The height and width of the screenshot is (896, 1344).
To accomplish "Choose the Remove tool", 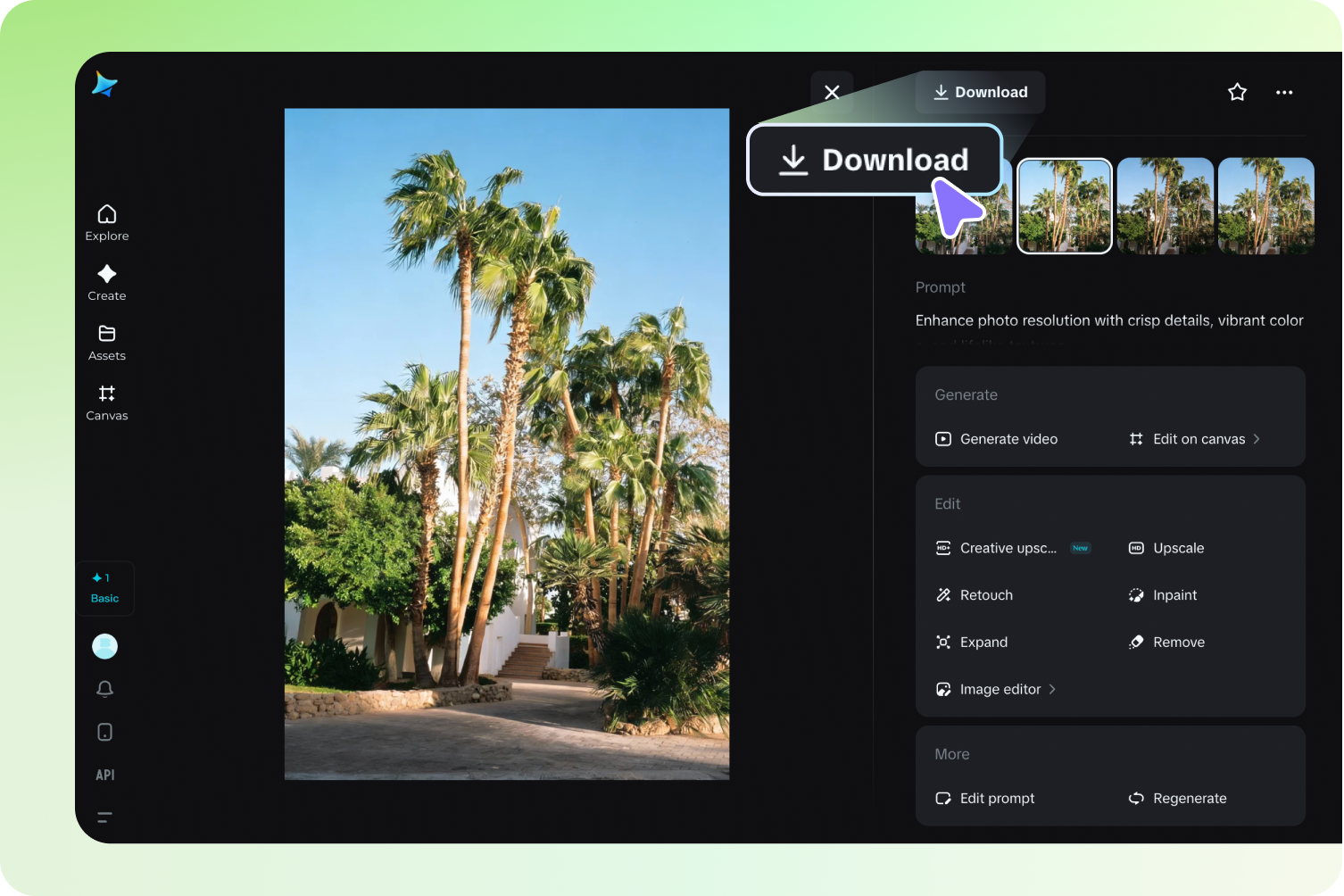I will [x=1166, y=643].
